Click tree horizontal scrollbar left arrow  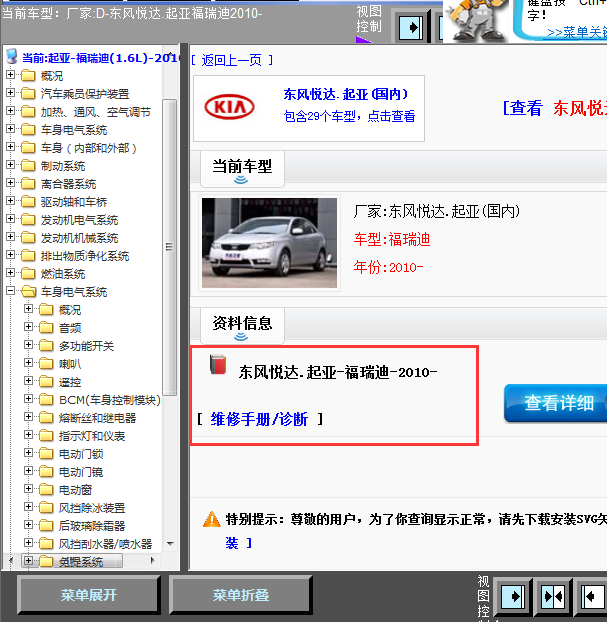(11, 561)
